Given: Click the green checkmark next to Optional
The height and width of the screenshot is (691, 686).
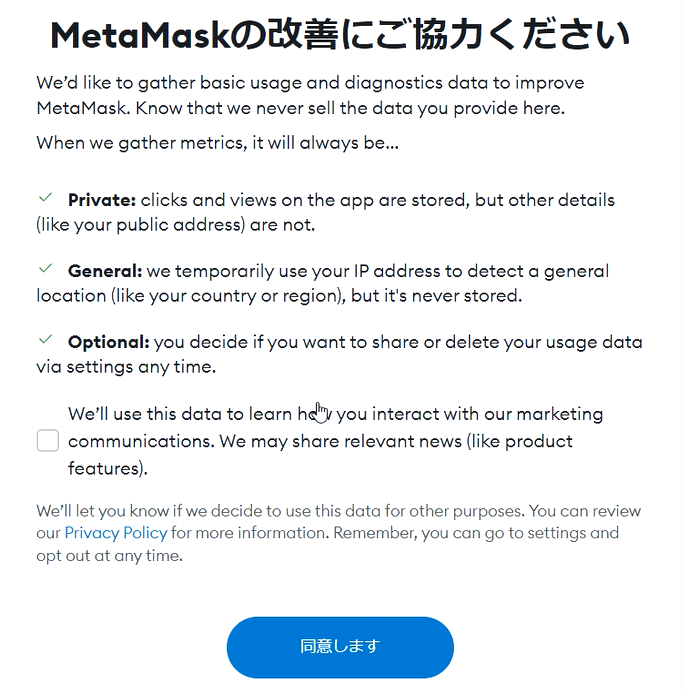Looking at the screenshot, I should point(45,339).
